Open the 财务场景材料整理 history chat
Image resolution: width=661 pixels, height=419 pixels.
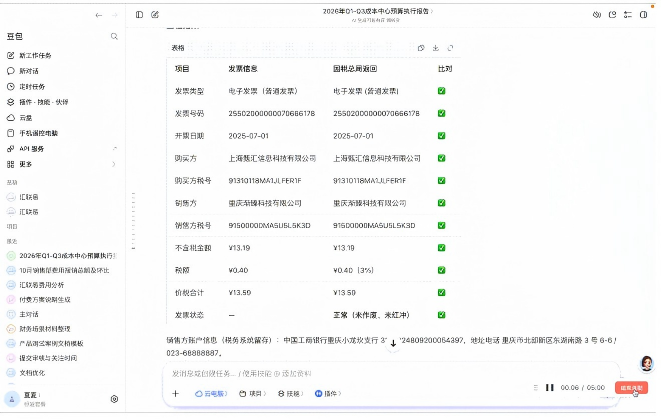pyautogui.click(x=39, y=329)
